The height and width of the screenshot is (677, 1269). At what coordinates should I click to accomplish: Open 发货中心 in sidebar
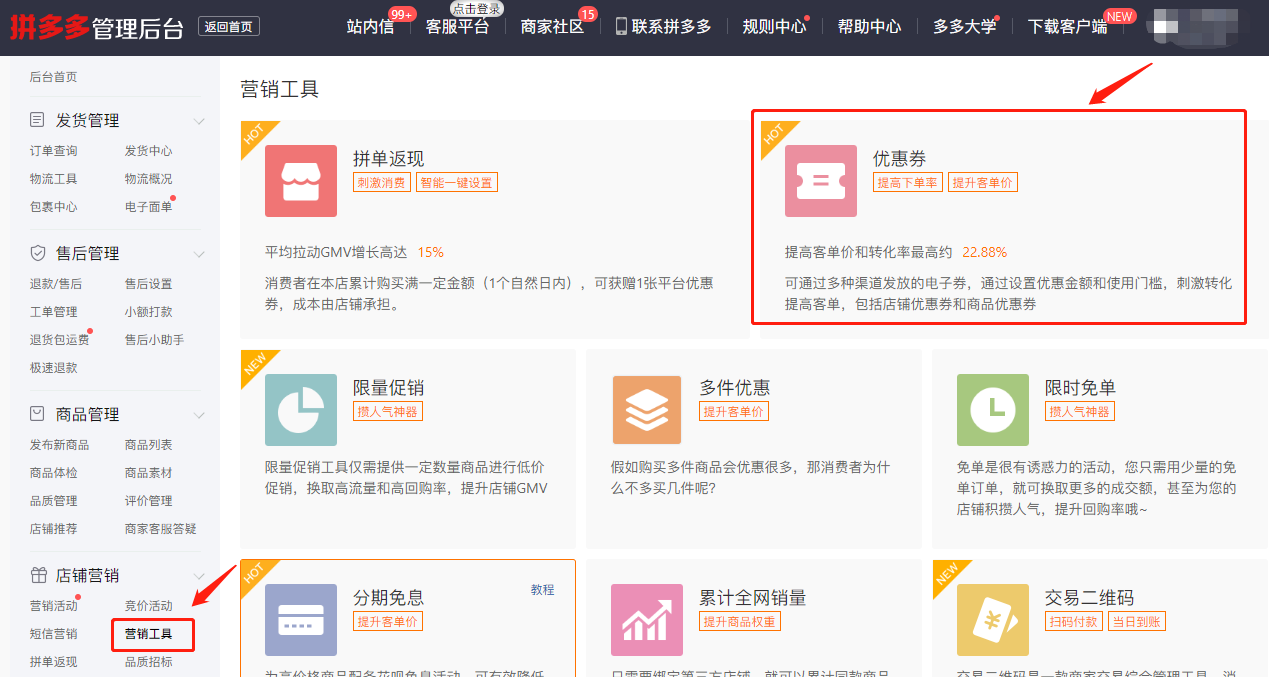pos(148,151)
